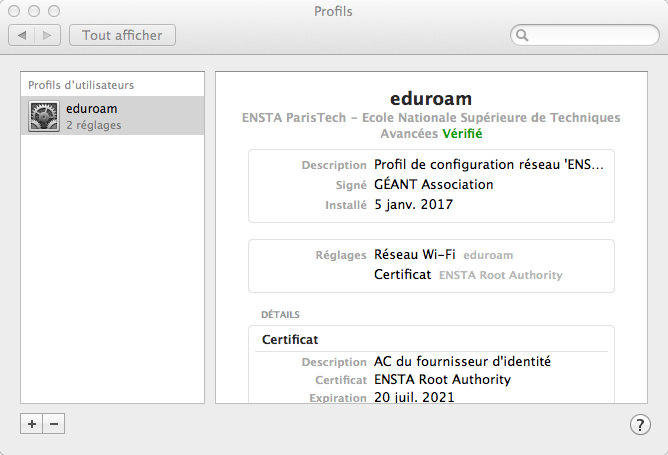Screen dimensions: 668x455
Task: Click the DÉTAILS section label
Action: 280,315
